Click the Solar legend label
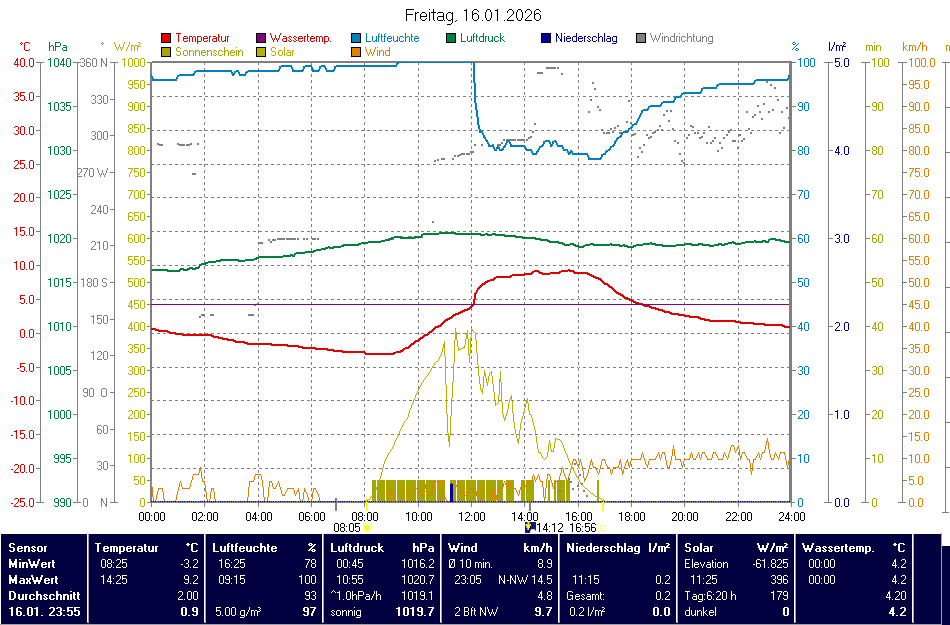The height and width of the screenshot is (625, 950). point(282,52)
